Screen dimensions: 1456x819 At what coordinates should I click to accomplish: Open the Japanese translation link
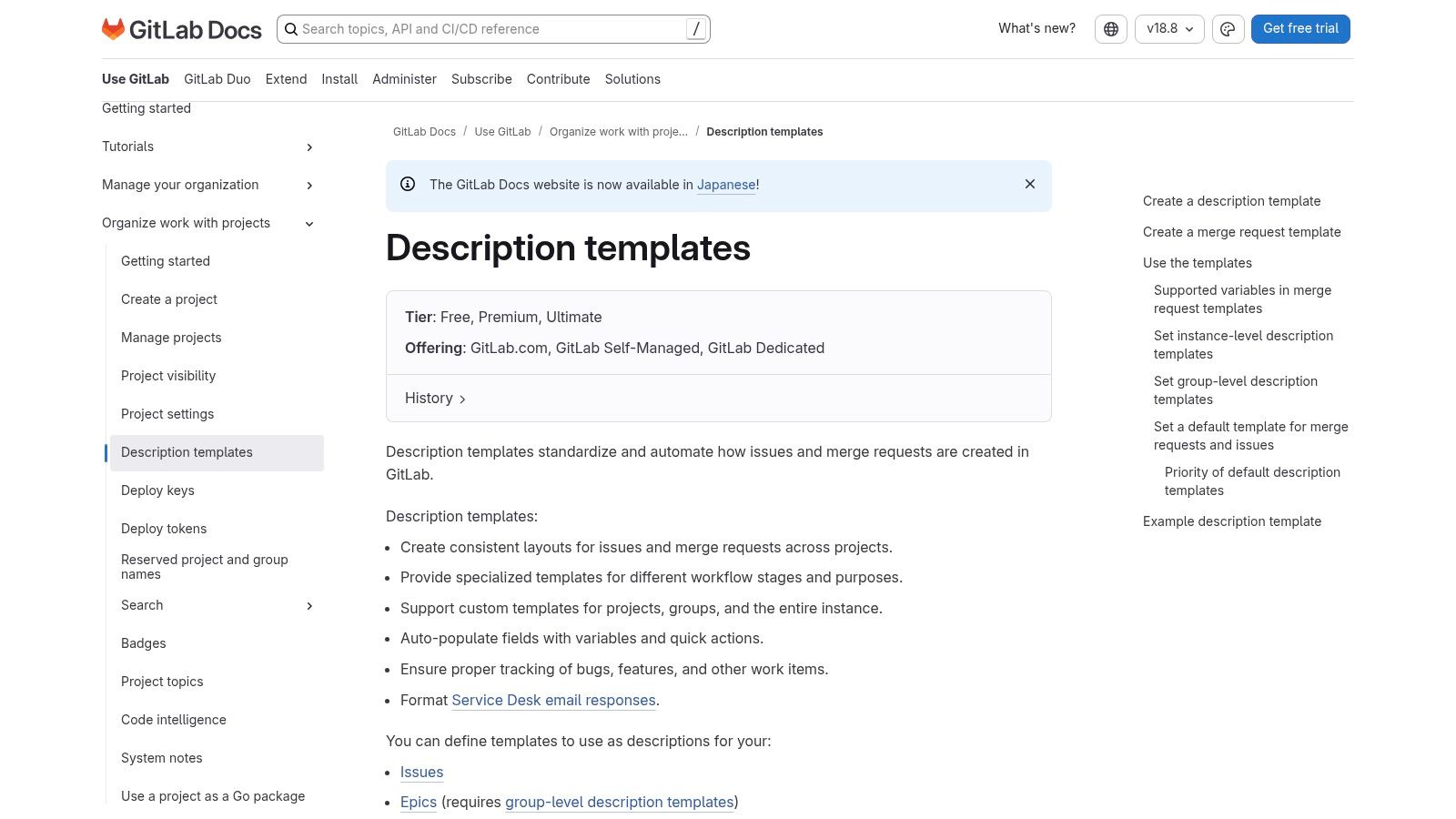pyautogui.click(x=725, y=184)
